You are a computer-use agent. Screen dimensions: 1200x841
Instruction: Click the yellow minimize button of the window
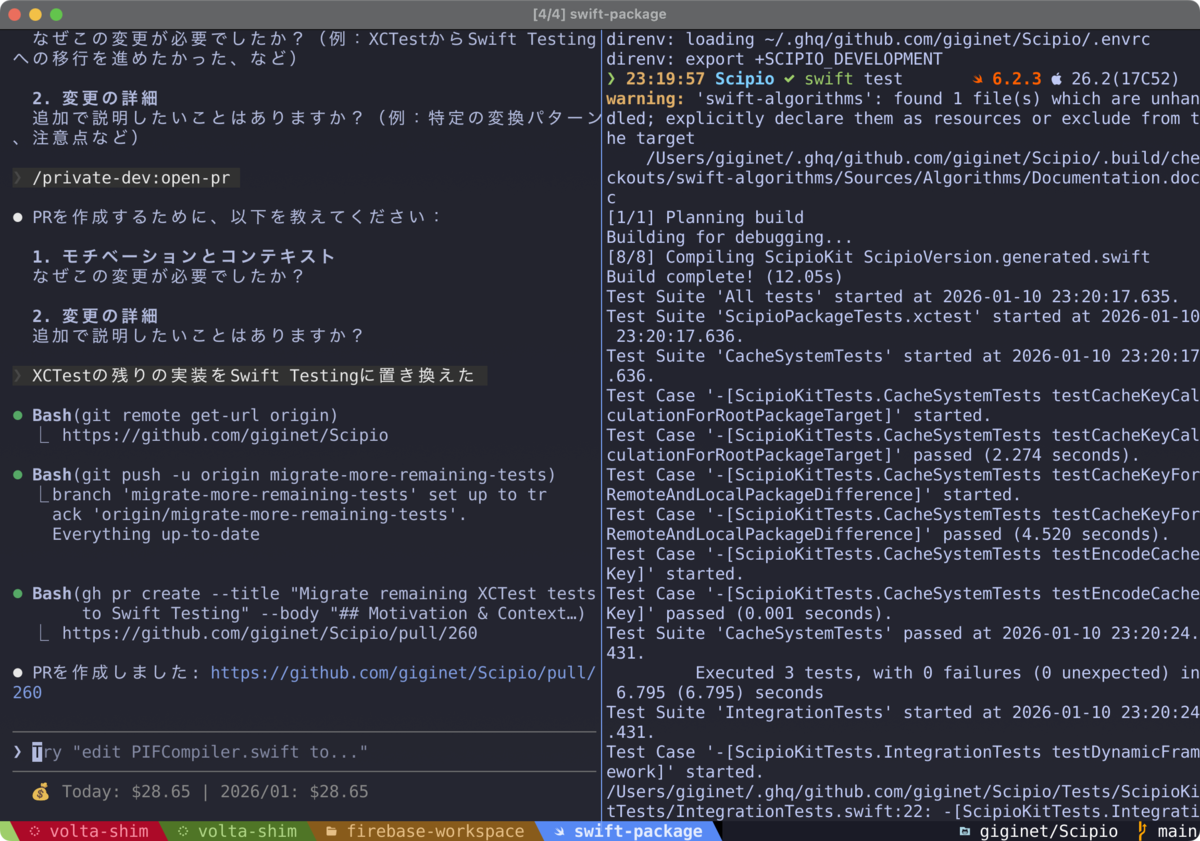[x=36, y=15]
